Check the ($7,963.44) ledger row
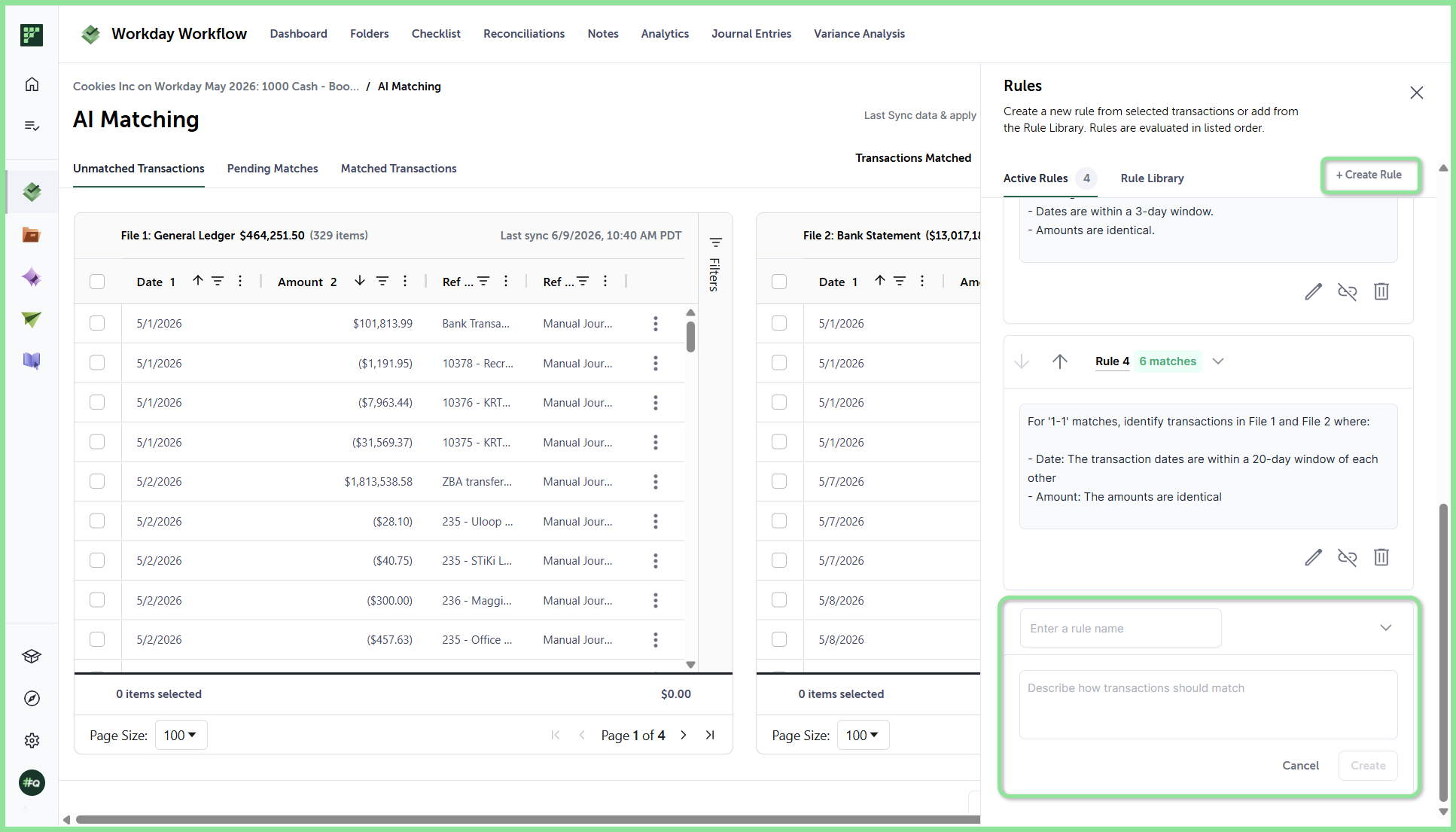This screenshot has height=832, width=1456. click(97, 402)
